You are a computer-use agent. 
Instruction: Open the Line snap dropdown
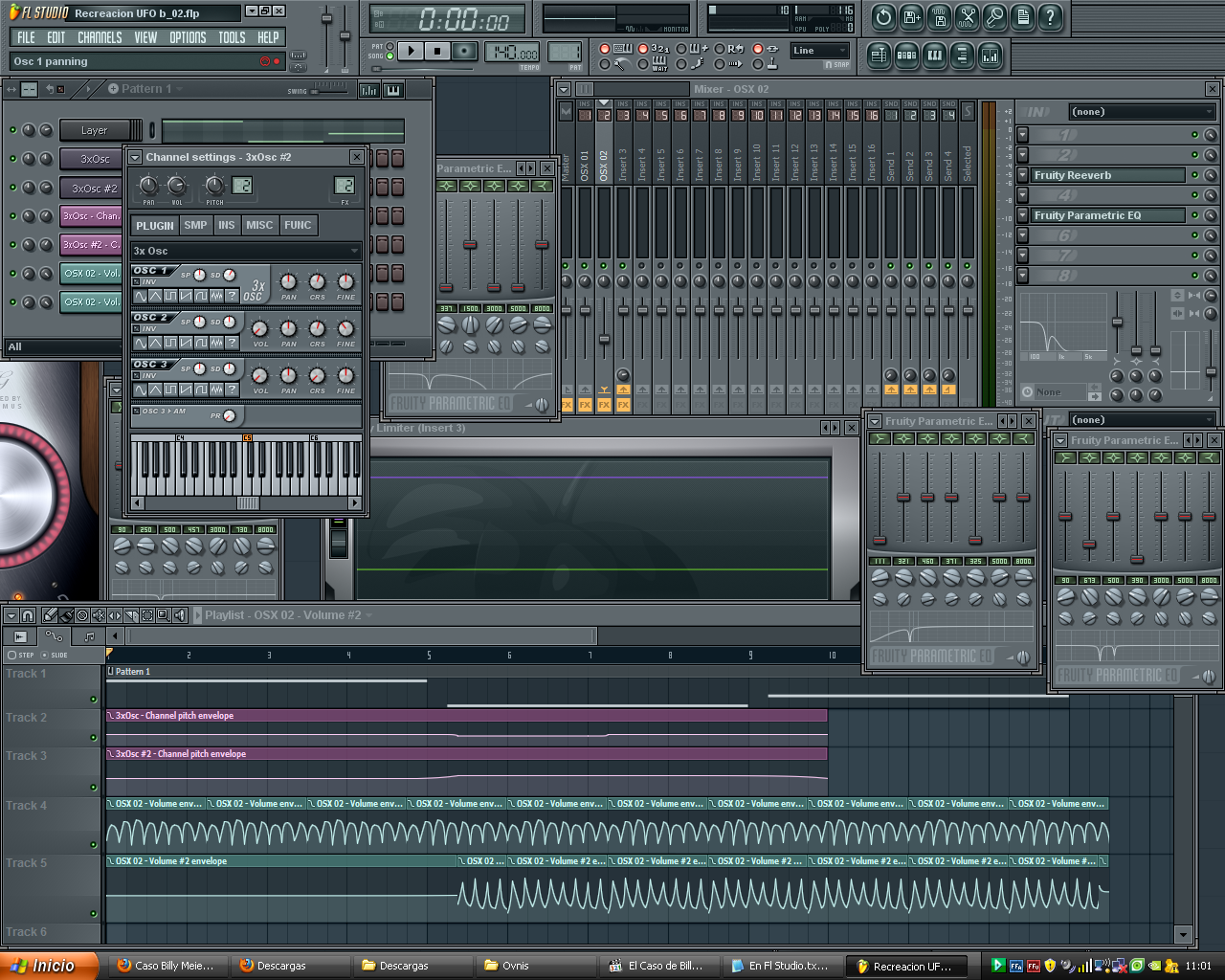[819, 51]
